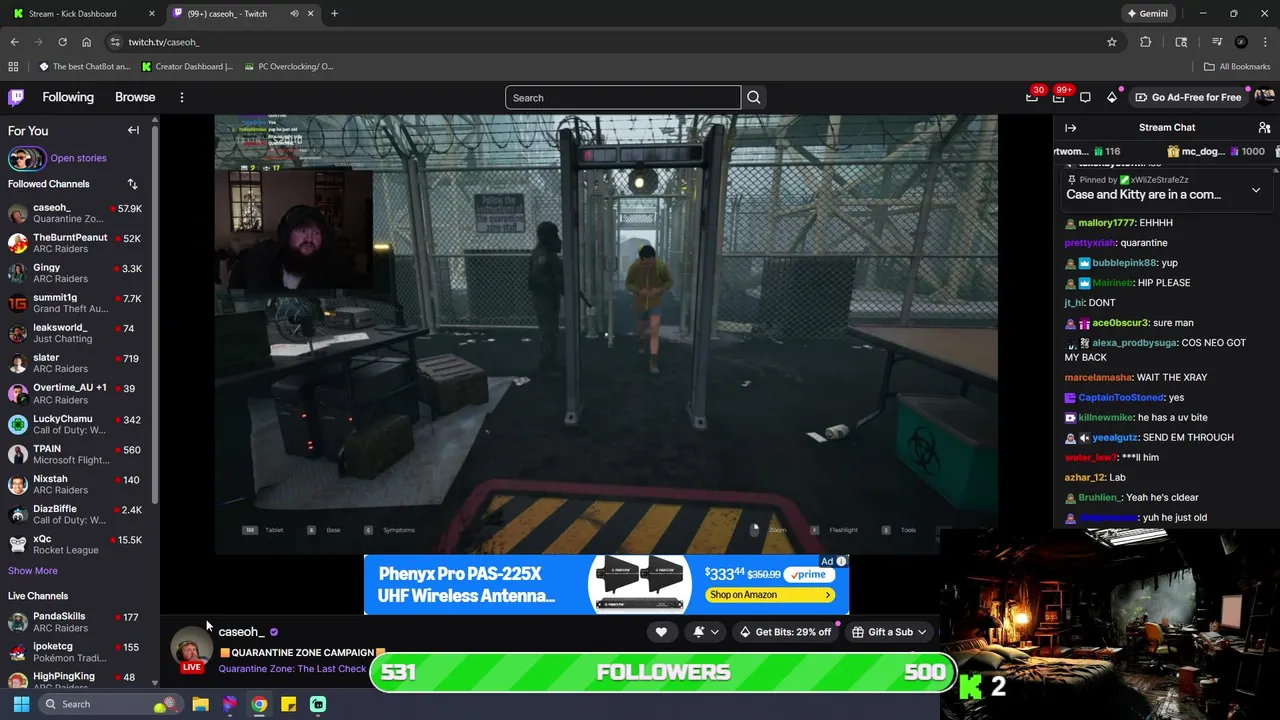Open the Gemini button in Chrome
Screen dimensions: 1280x720
[x=1147, y=14]
